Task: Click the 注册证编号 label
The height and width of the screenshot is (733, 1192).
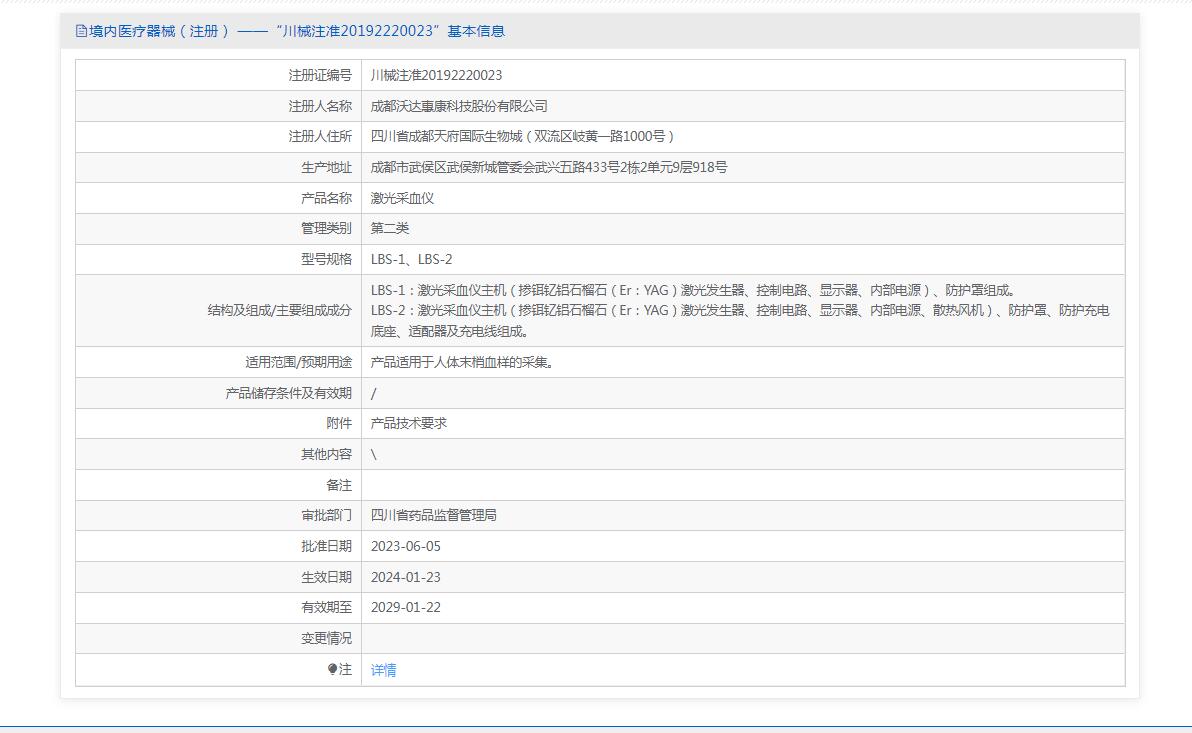Action: 320,75
